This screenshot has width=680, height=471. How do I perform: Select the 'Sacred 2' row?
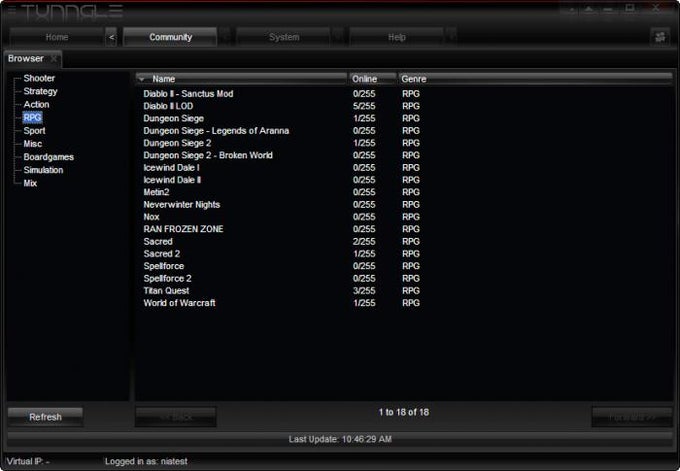(404, 254)
